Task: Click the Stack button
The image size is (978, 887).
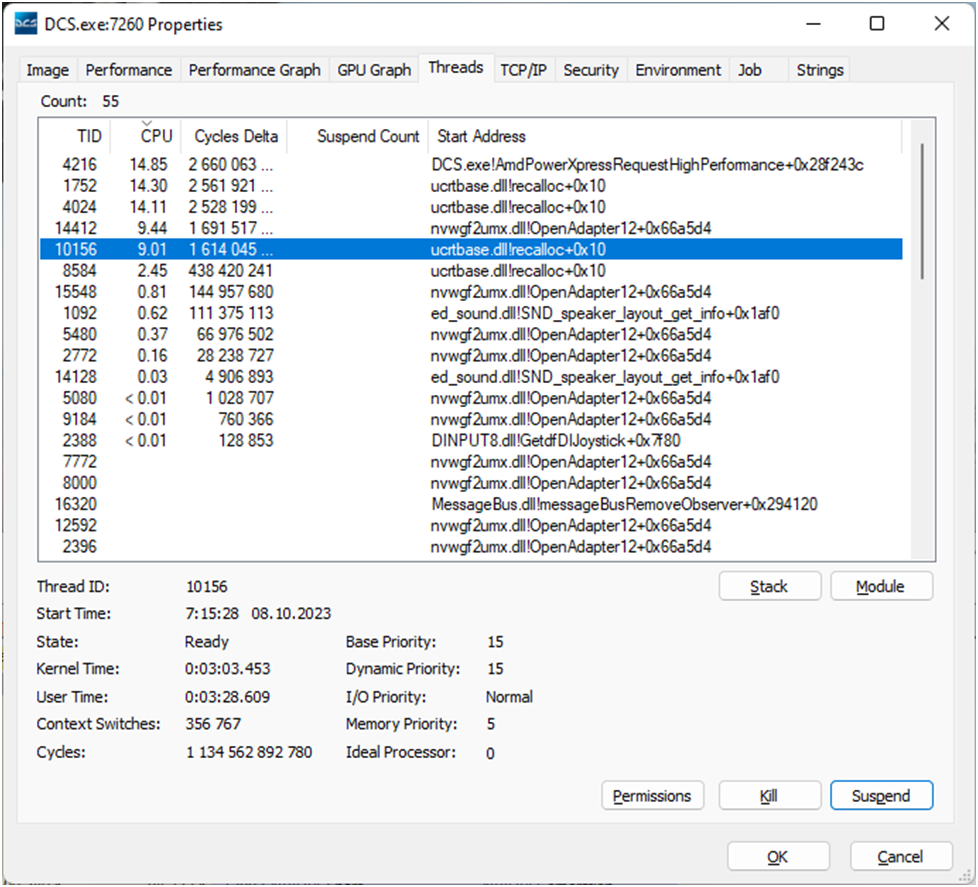Action: pyautogui.click(x=769, y=586)
